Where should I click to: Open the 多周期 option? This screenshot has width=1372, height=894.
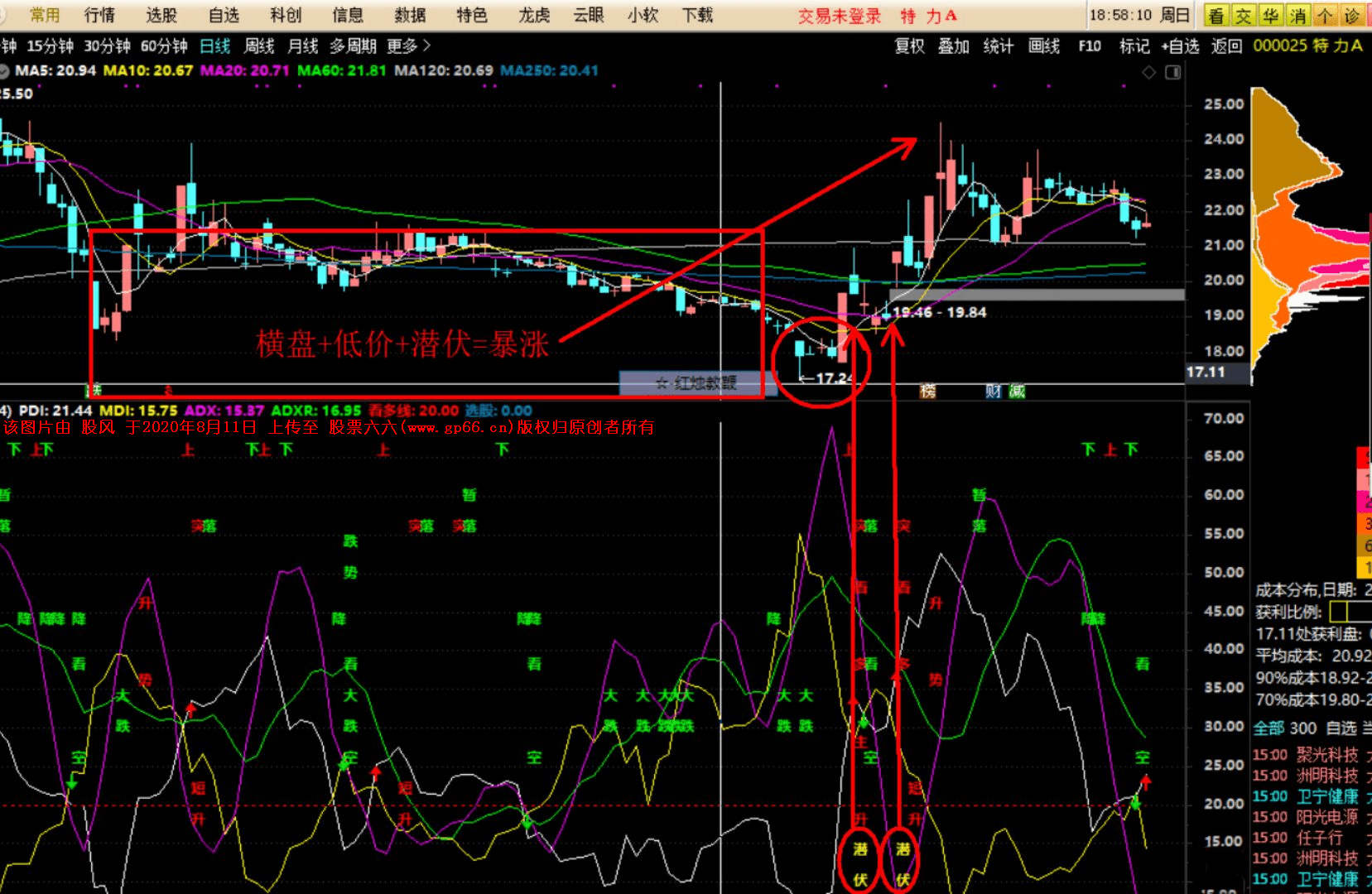click(x=353, y=46)
